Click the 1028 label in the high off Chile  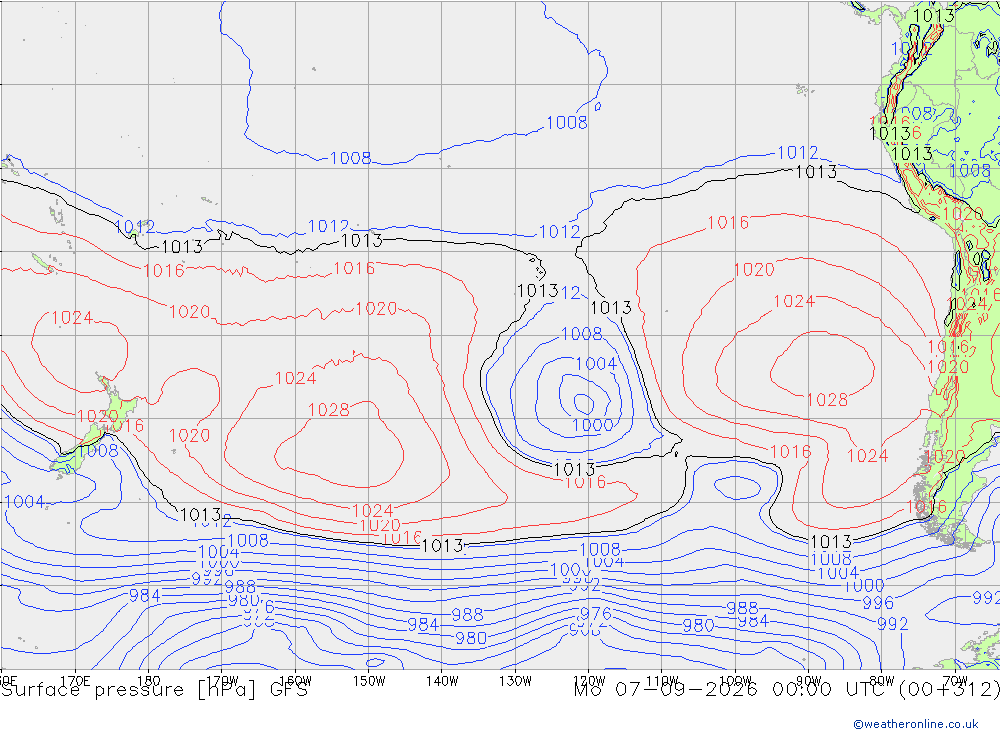(x=827, y=400)
